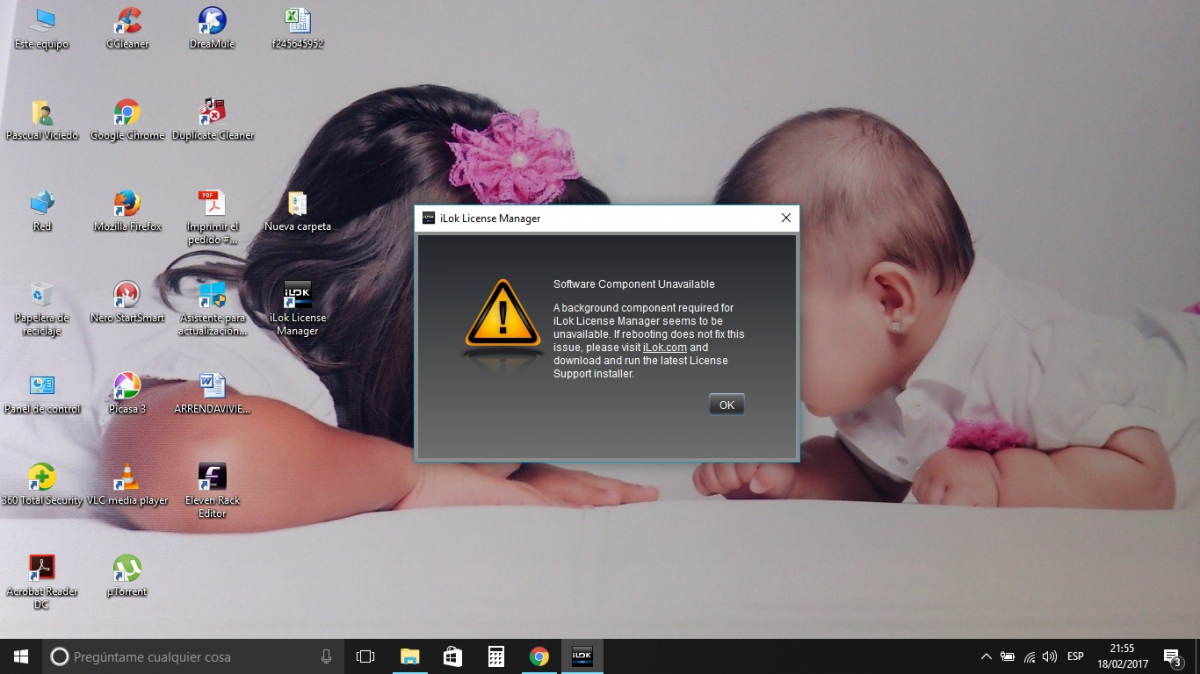Close the iLok License Manager dialog
Screen dimensions: 1200x674
coord(786,218)
